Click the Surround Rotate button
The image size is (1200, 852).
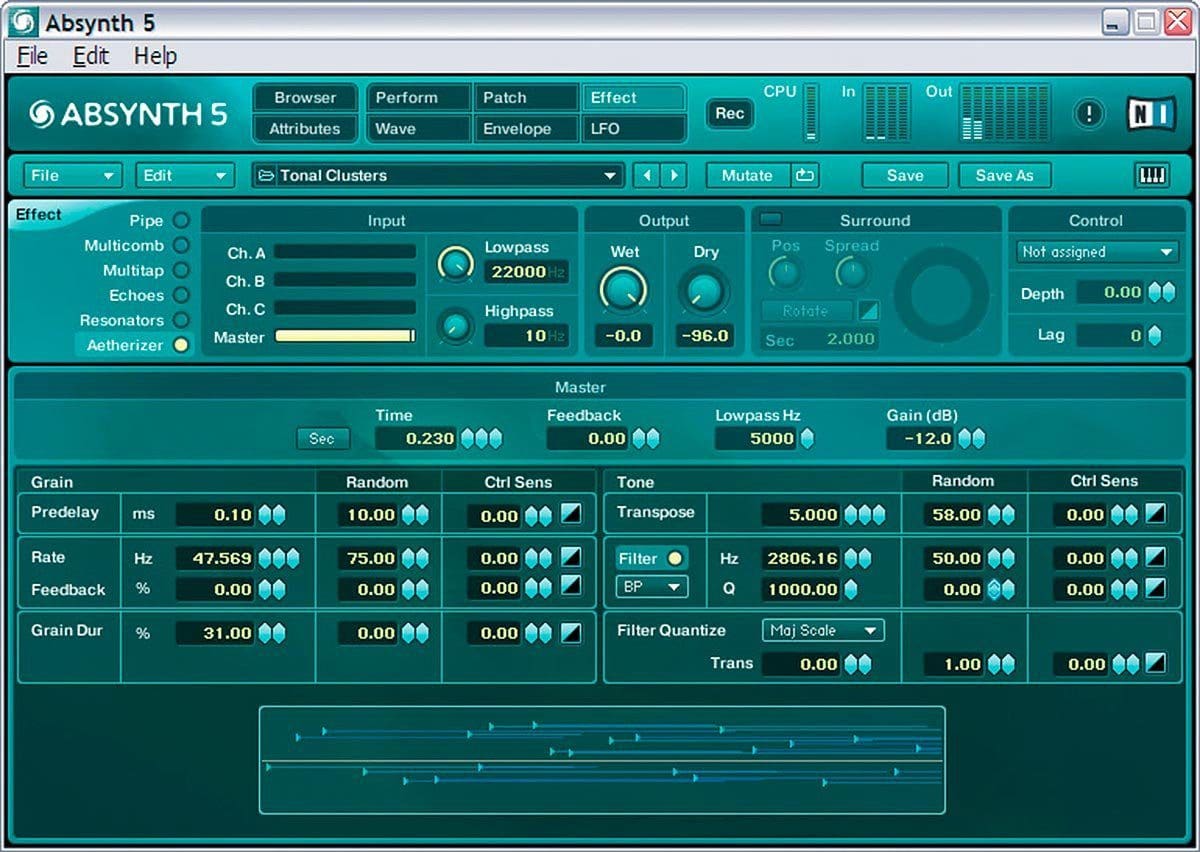pyautogui.click(x=807, y=311)
